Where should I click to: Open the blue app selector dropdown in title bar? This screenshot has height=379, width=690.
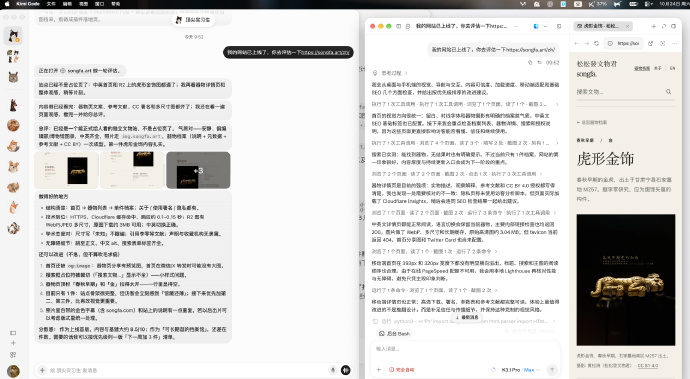tap(540, 26)
